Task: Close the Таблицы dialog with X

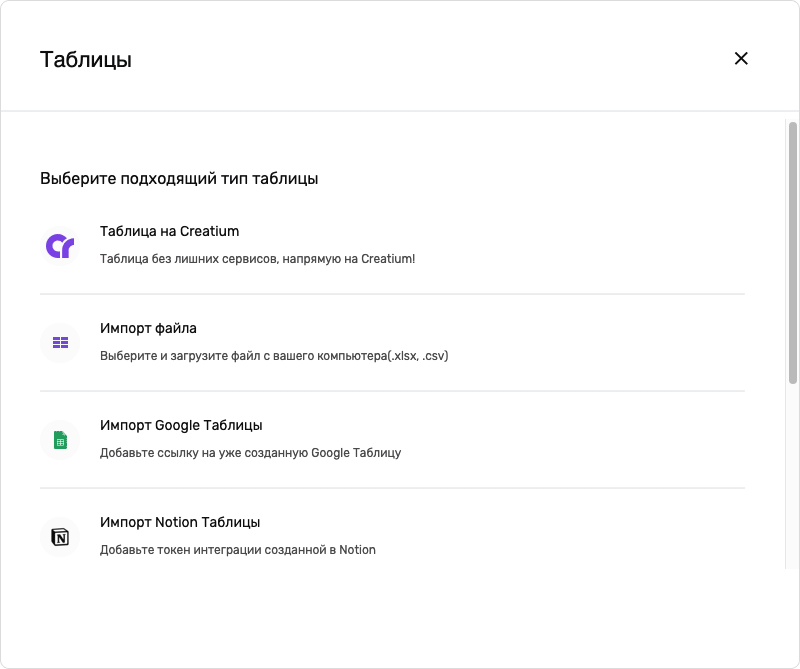Action: pyautogui.click(x=741, y=58)
